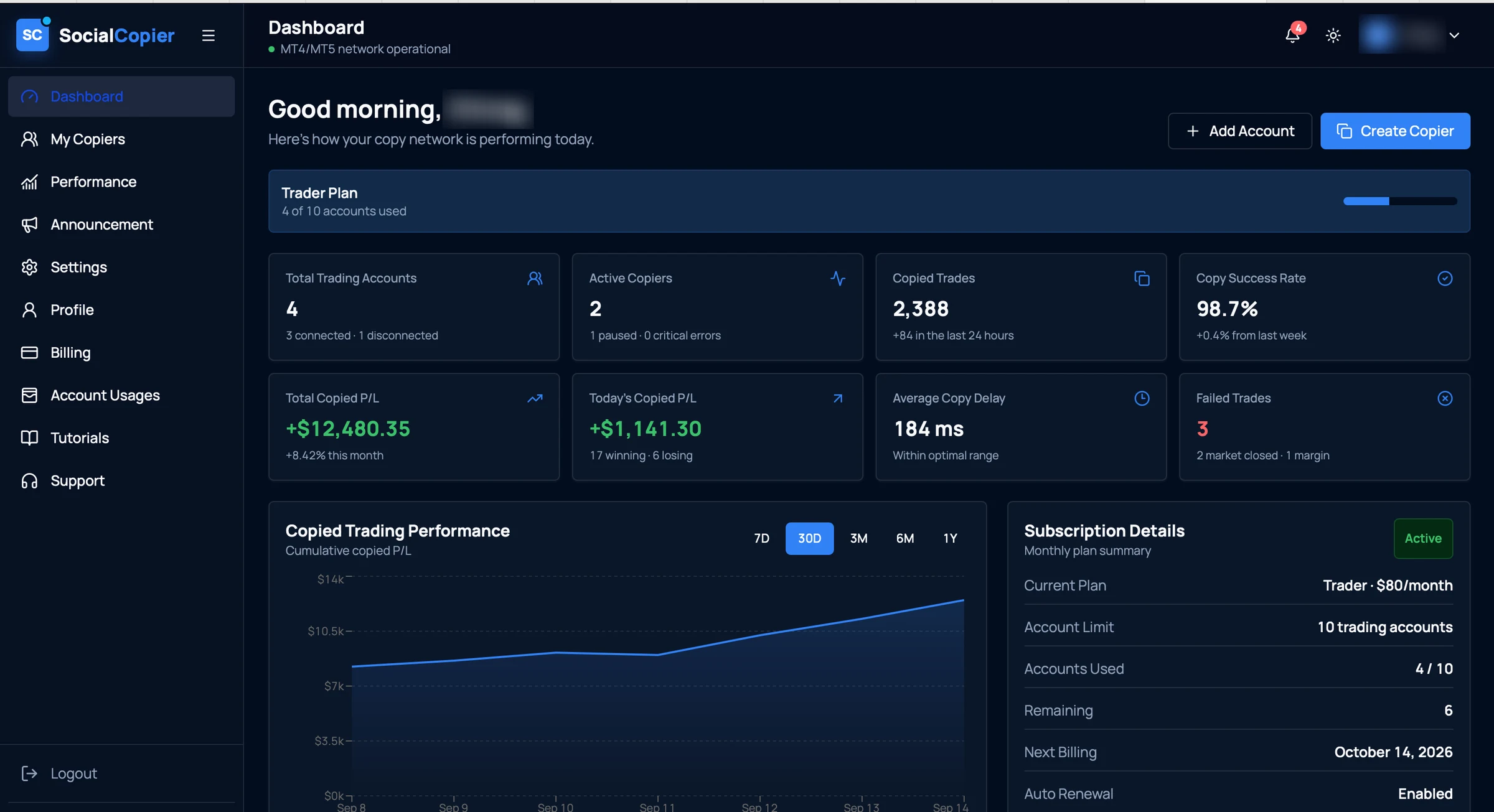1494x812 pixels.
Task: Click the Add Account button
Action: [1239, 131]
